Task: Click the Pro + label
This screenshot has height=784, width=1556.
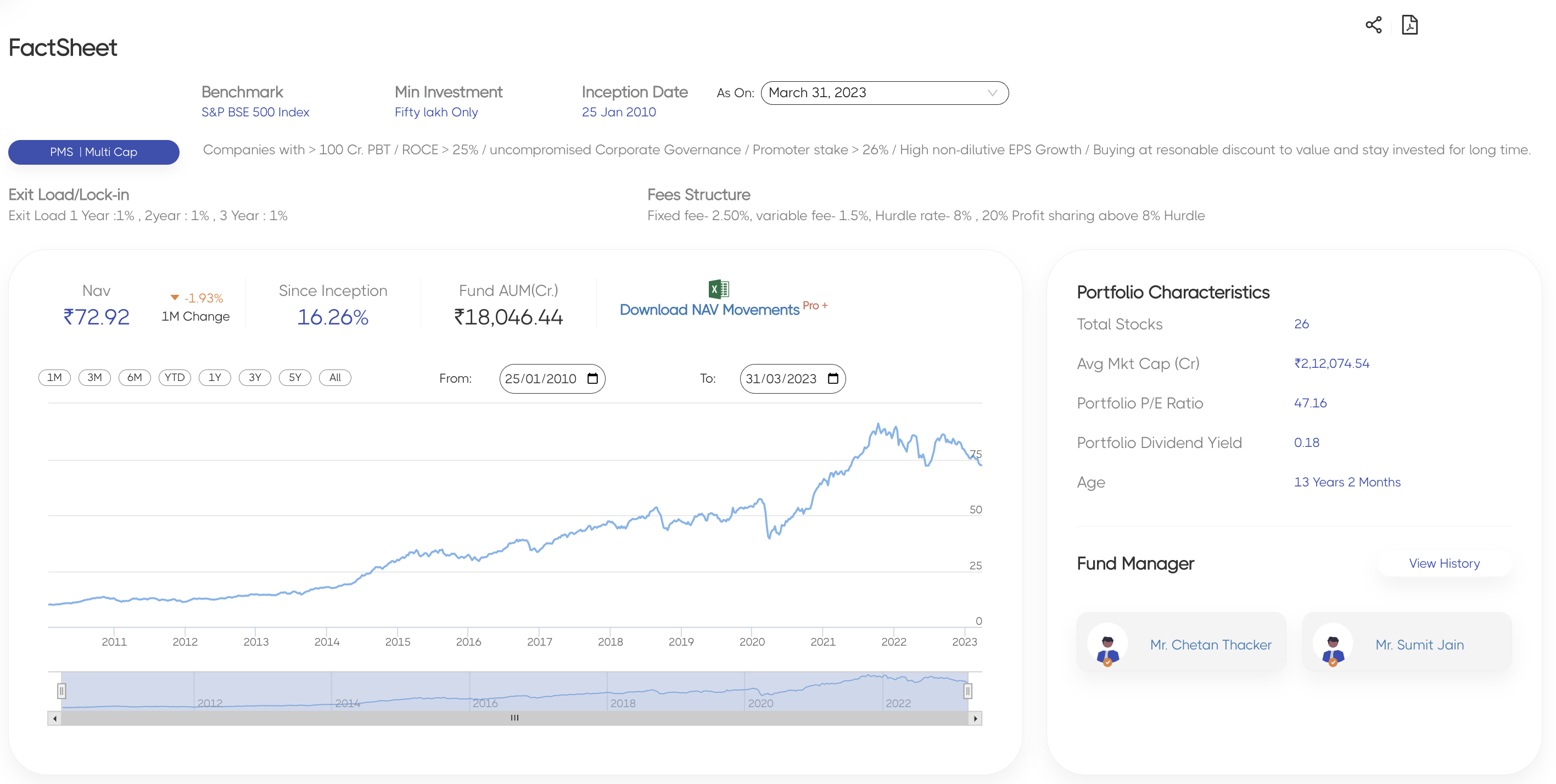Action: pyautogui.click(x=815, y=306)
